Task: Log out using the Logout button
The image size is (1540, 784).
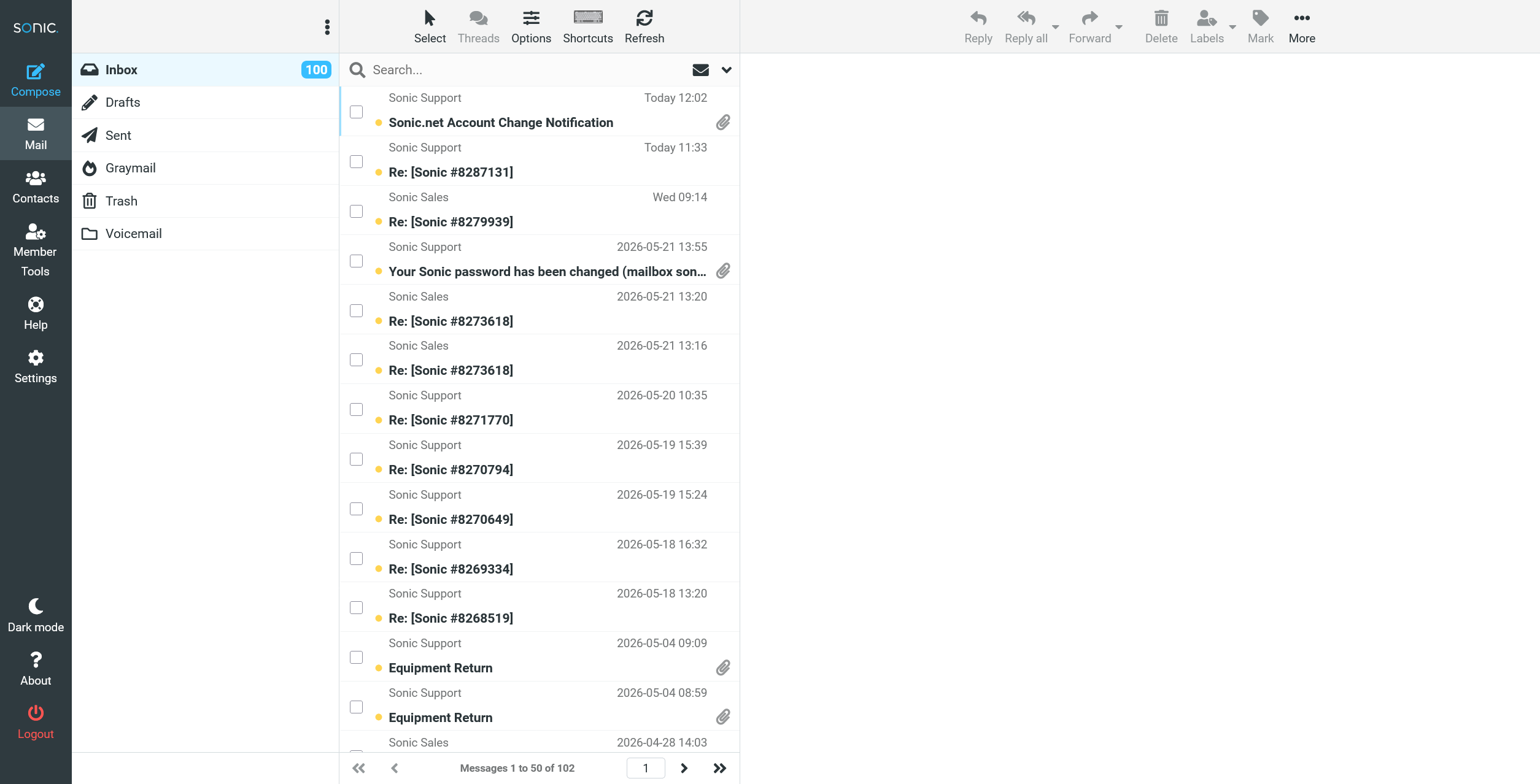Action: click(x=36, y=722)
